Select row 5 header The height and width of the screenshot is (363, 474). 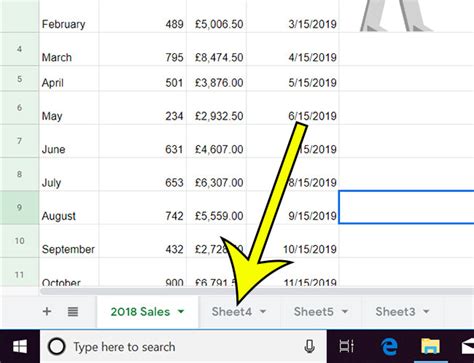pos(19,79)
